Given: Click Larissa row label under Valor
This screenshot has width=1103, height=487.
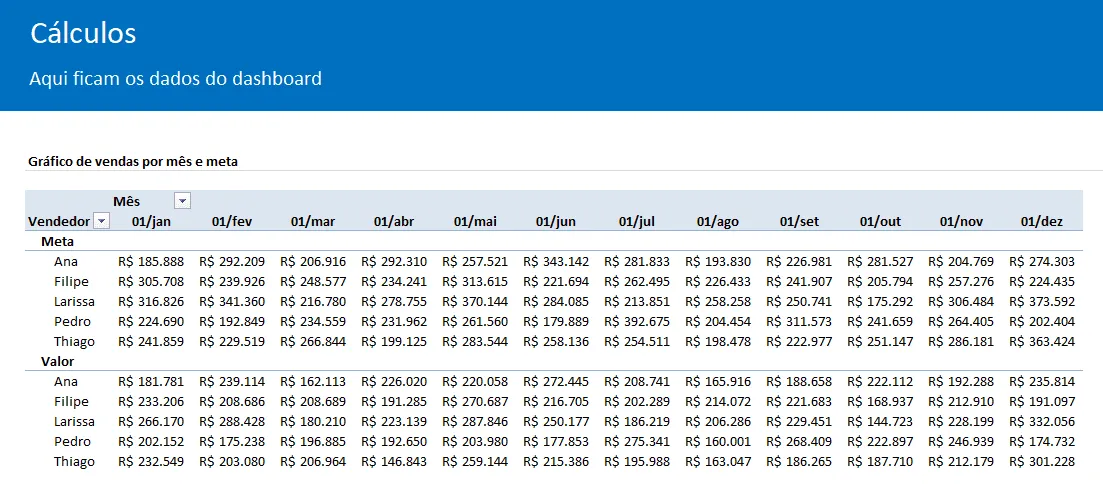Looking at the screenshot, I should click(75, 422).
